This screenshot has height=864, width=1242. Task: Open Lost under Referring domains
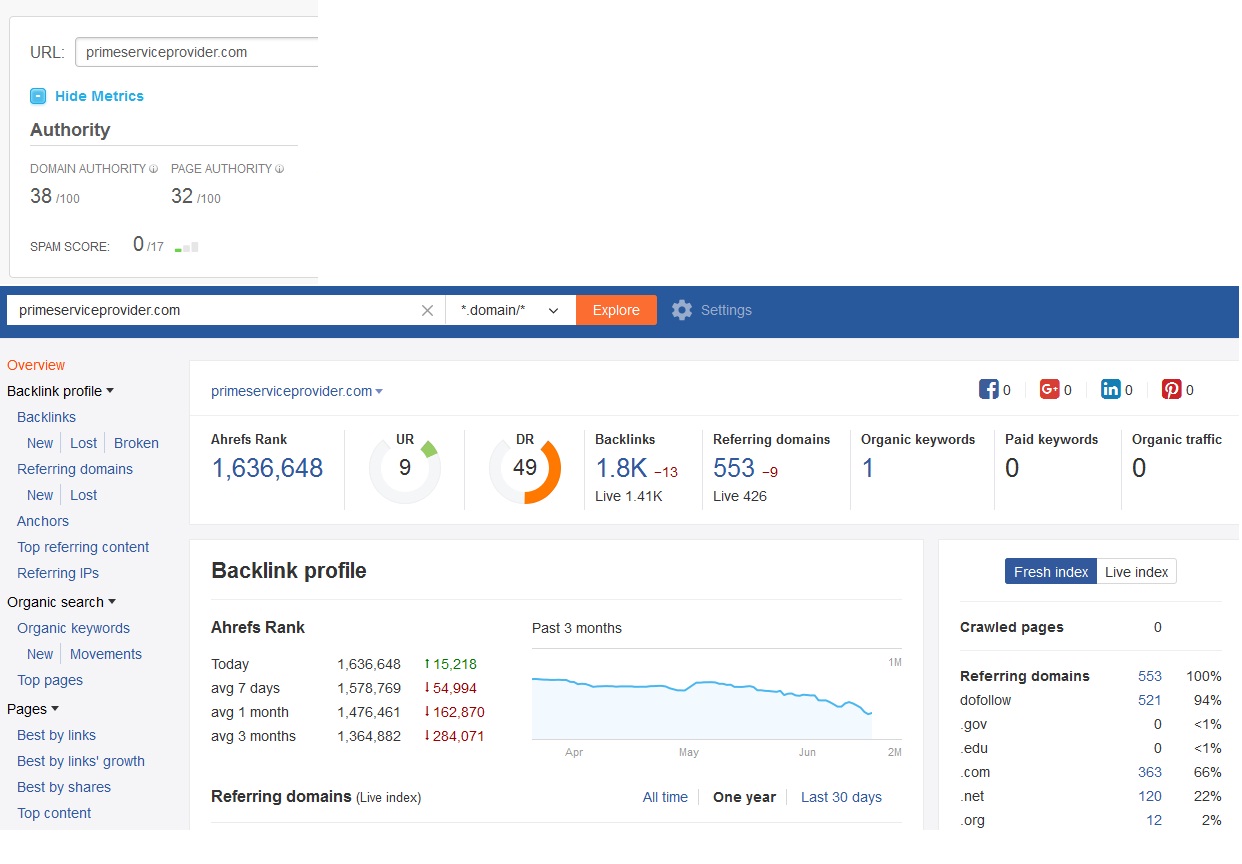(84, 495)
